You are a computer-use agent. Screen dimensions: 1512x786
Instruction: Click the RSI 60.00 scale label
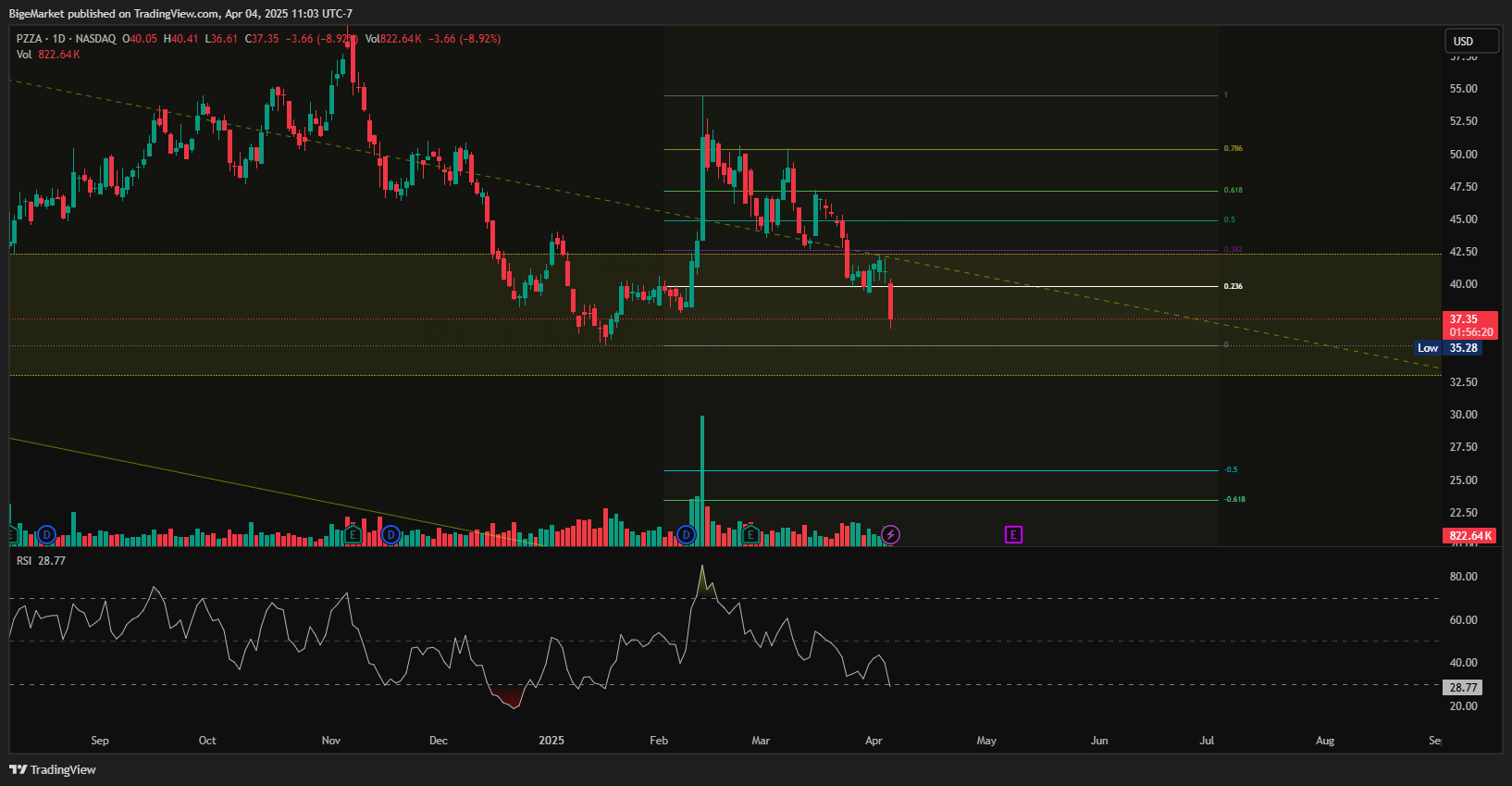[x=1464, y=620]
